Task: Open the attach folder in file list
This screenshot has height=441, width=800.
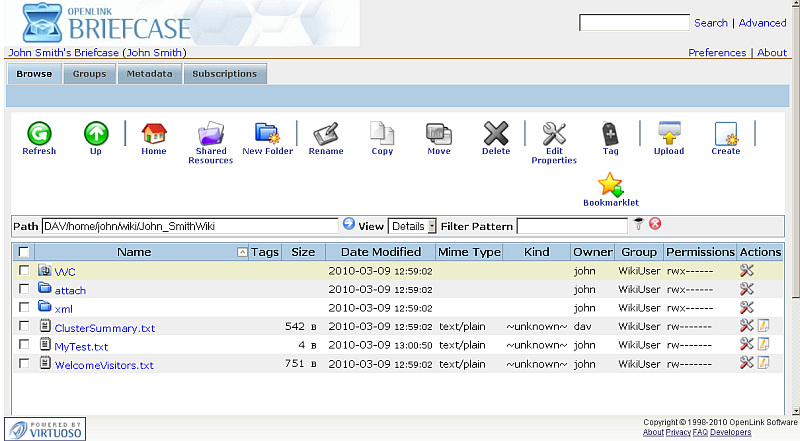Action: pyautogui.click(x=70, y=290)
